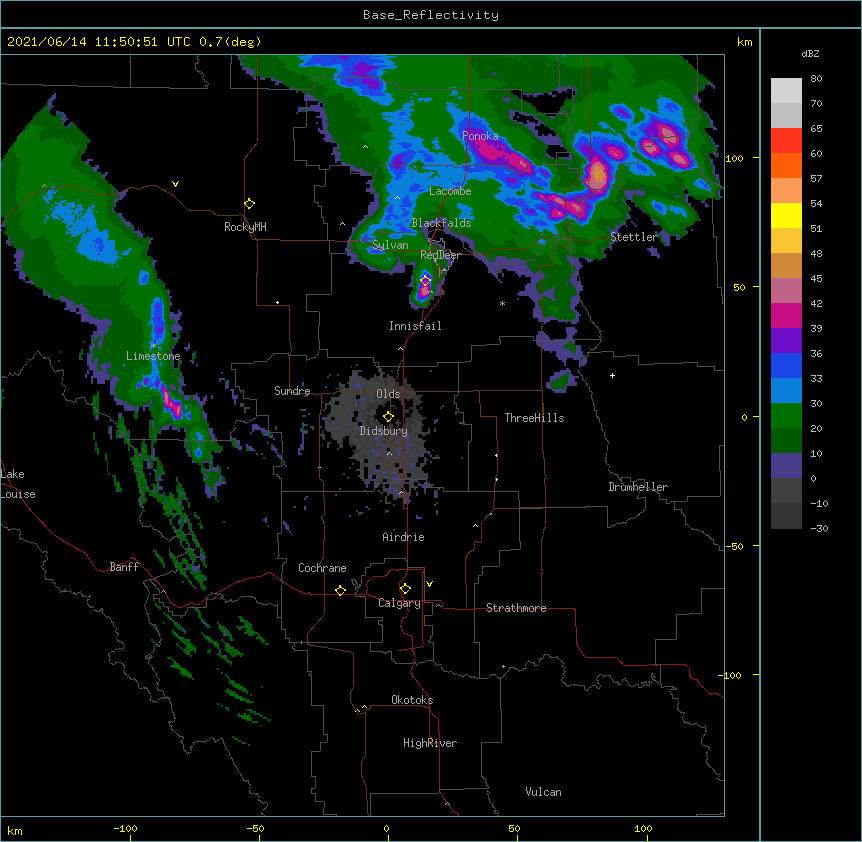Viewport: 862px width, 842px height.
Task: Select the ThreeHills label
Action: [534, 418]
